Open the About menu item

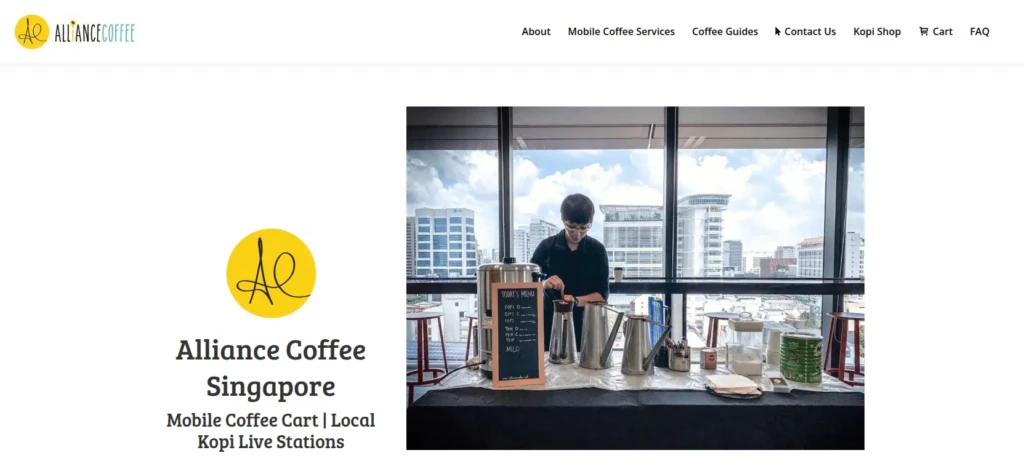pyautogui.click(x=536, y=31)
